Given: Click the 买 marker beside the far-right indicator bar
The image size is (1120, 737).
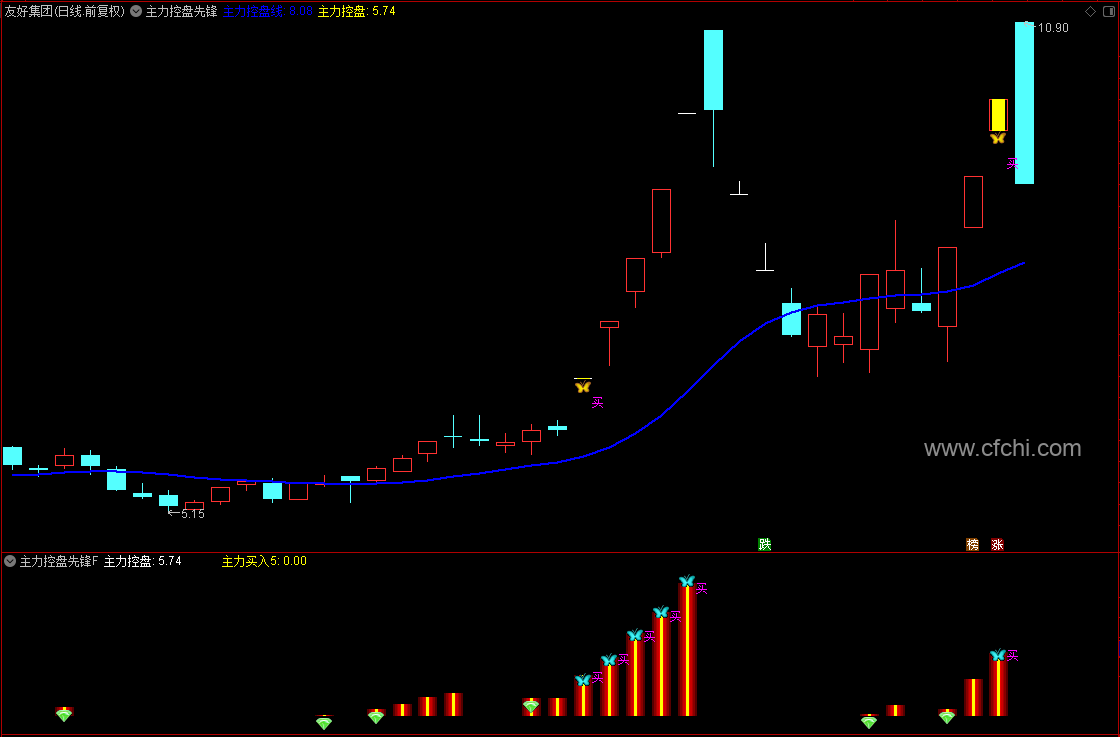Looking at the screenshot, I should [1012, 656].
